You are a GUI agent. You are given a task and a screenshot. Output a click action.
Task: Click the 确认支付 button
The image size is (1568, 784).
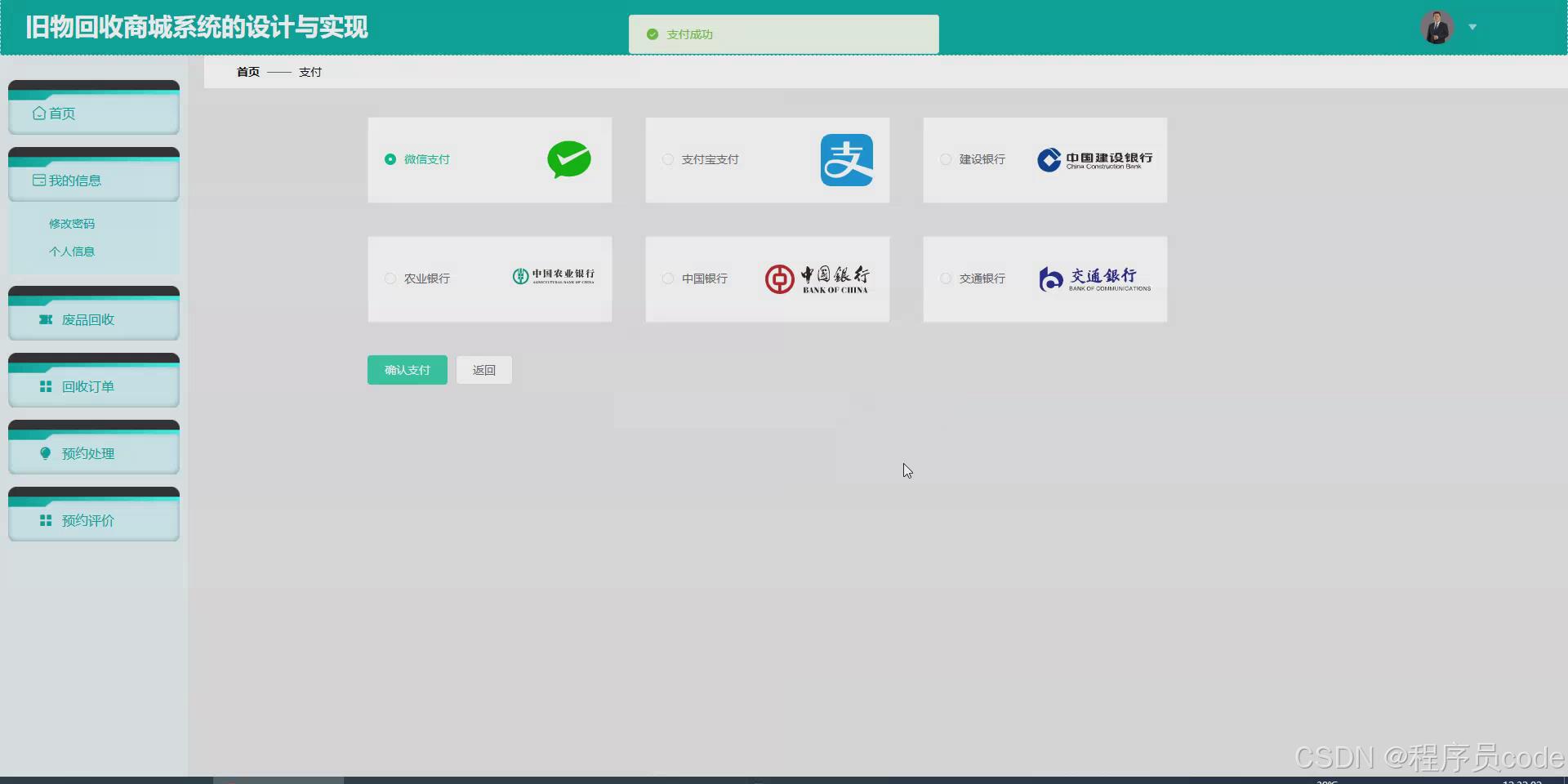point(408,370)
